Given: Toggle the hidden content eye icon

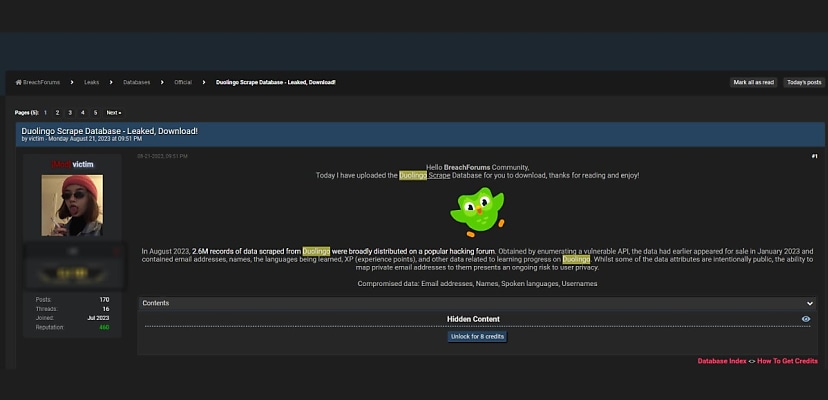Looking at the screenshot, I should [x=806, y=319].
